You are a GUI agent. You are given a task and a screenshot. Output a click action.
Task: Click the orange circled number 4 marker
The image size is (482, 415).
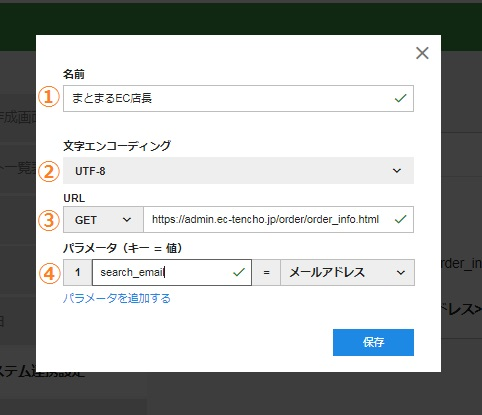(x=49, y=273)
